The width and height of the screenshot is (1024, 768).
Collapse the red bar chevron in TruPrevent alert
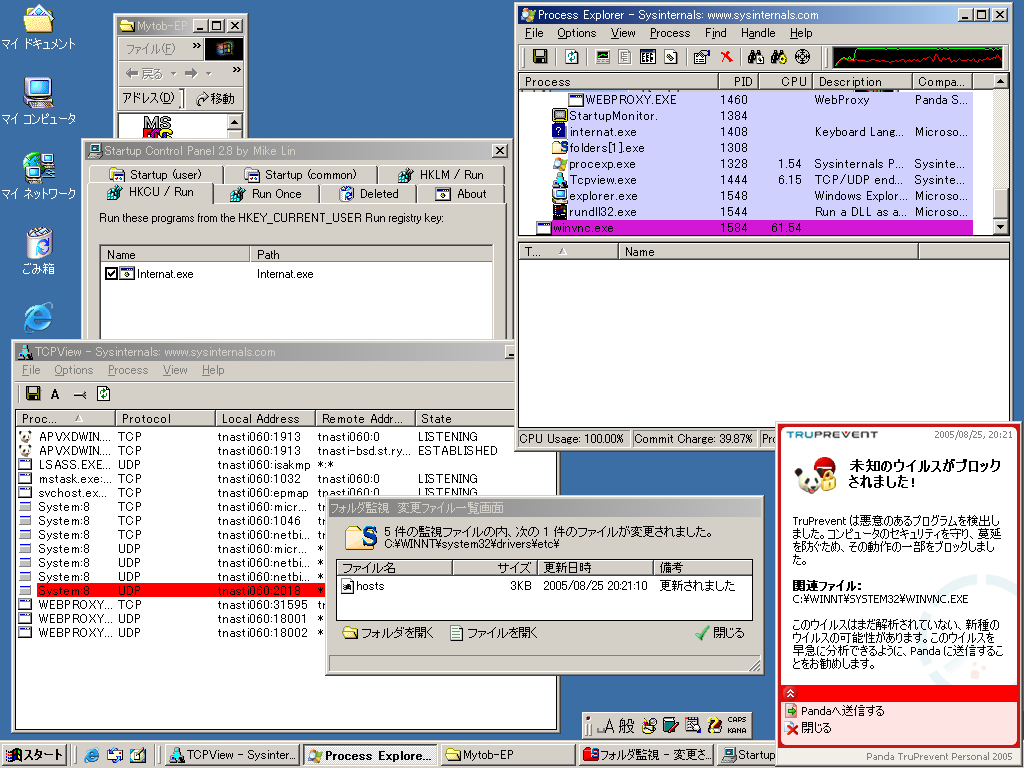coord(790,692)
